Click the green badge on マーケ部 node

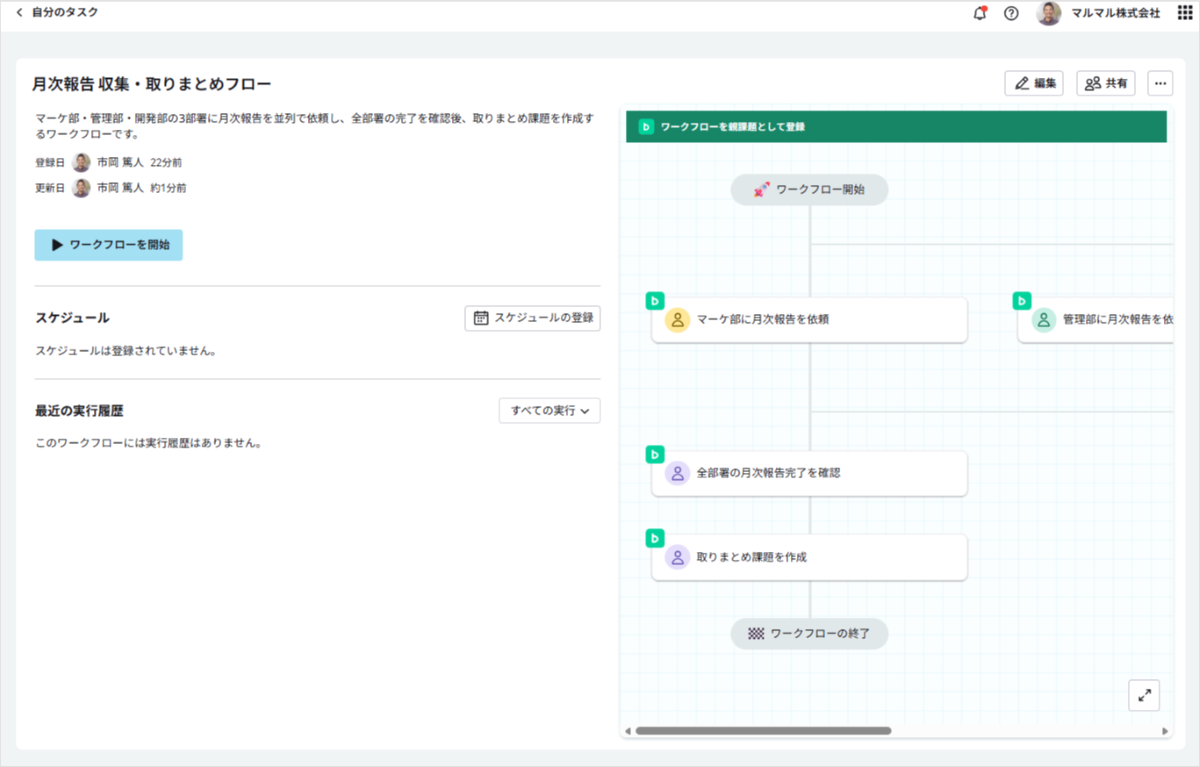pos(655,300)
